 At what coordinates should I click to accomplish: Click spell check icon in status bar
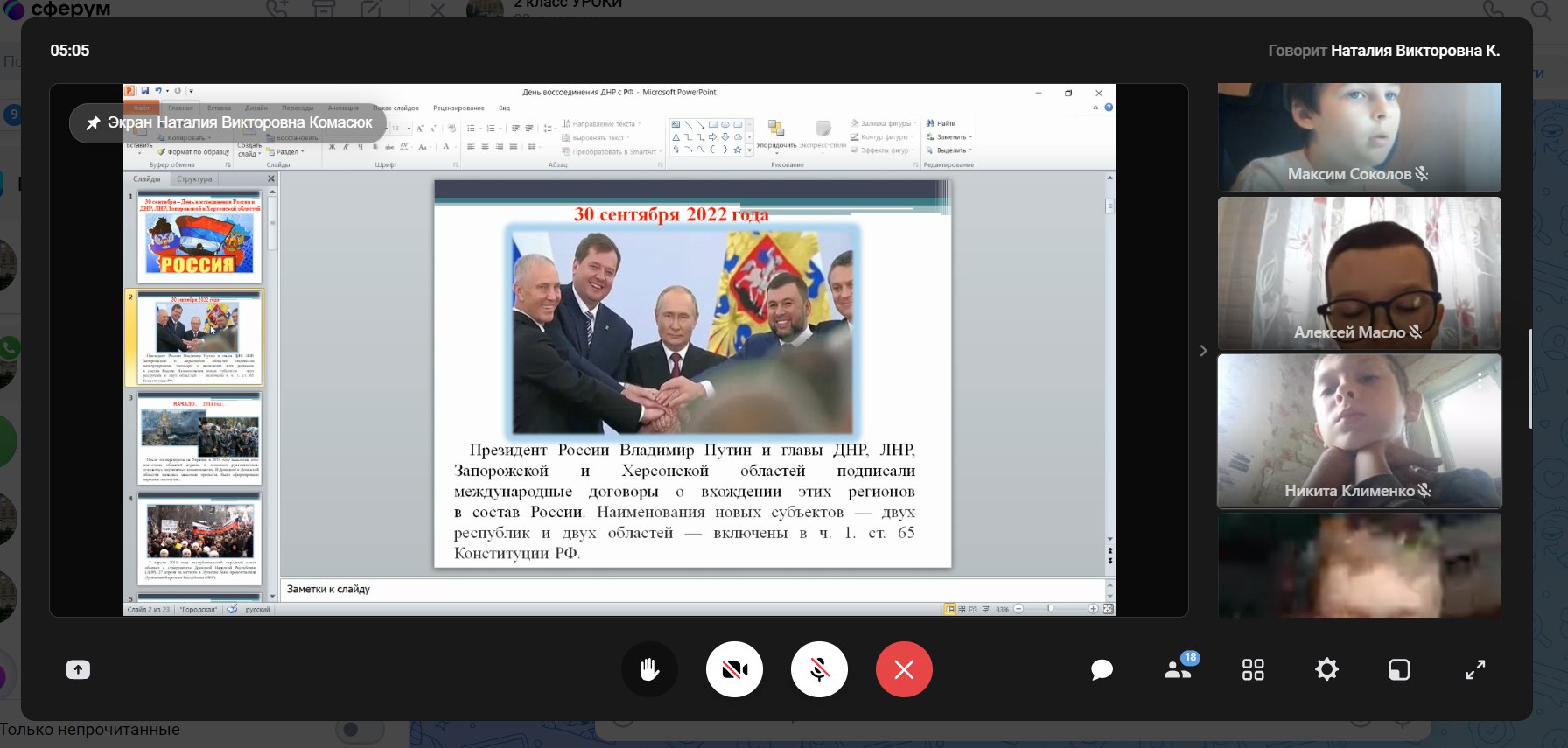click(232, 609)
